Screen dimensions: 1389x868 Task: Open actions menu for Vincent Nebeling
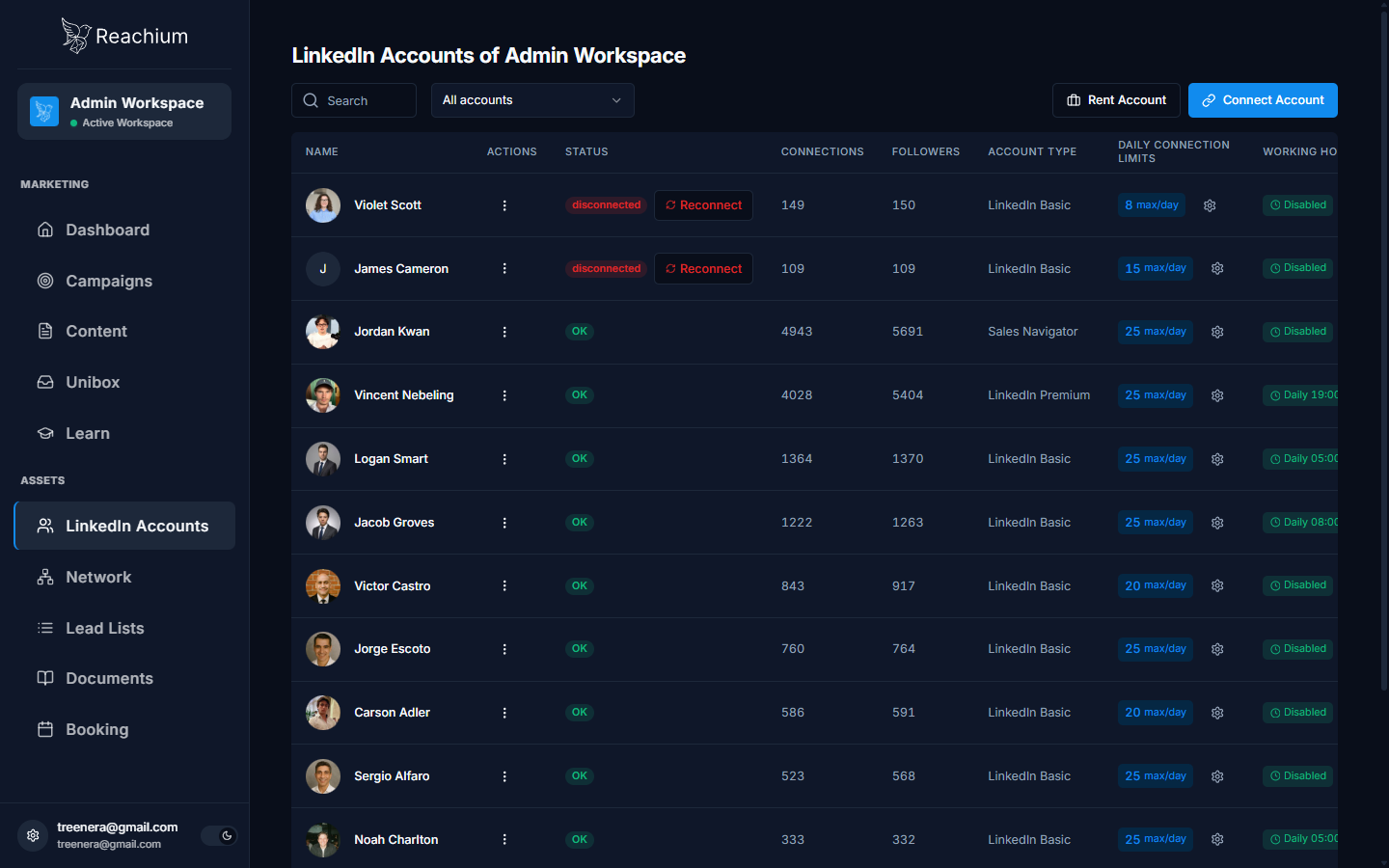click(504, 395)
